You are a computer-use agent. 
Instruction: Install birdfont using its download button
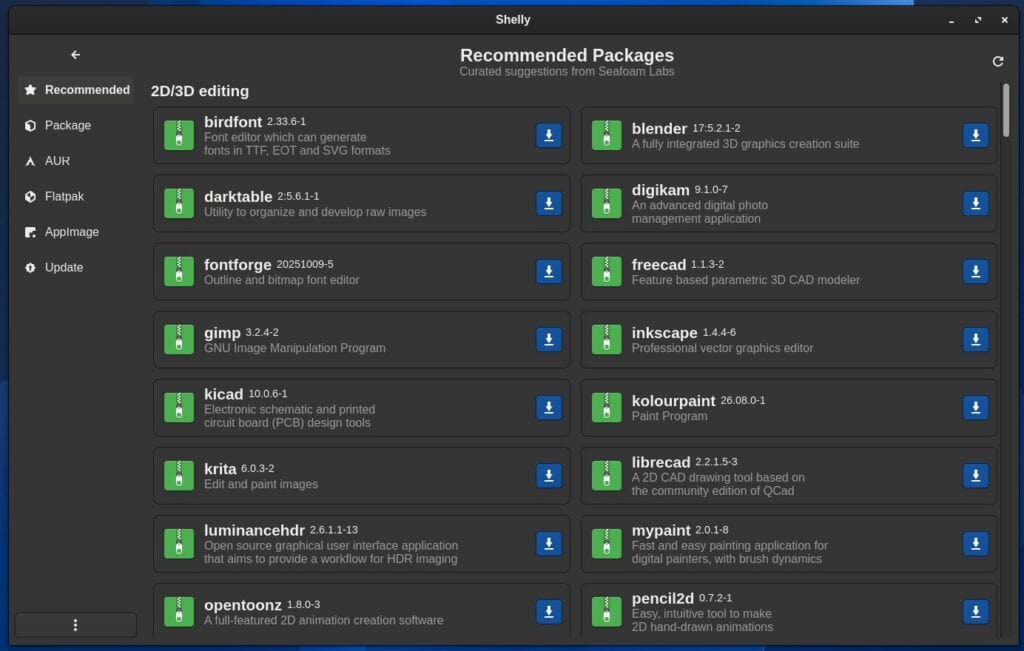click(x=549, y=135)
